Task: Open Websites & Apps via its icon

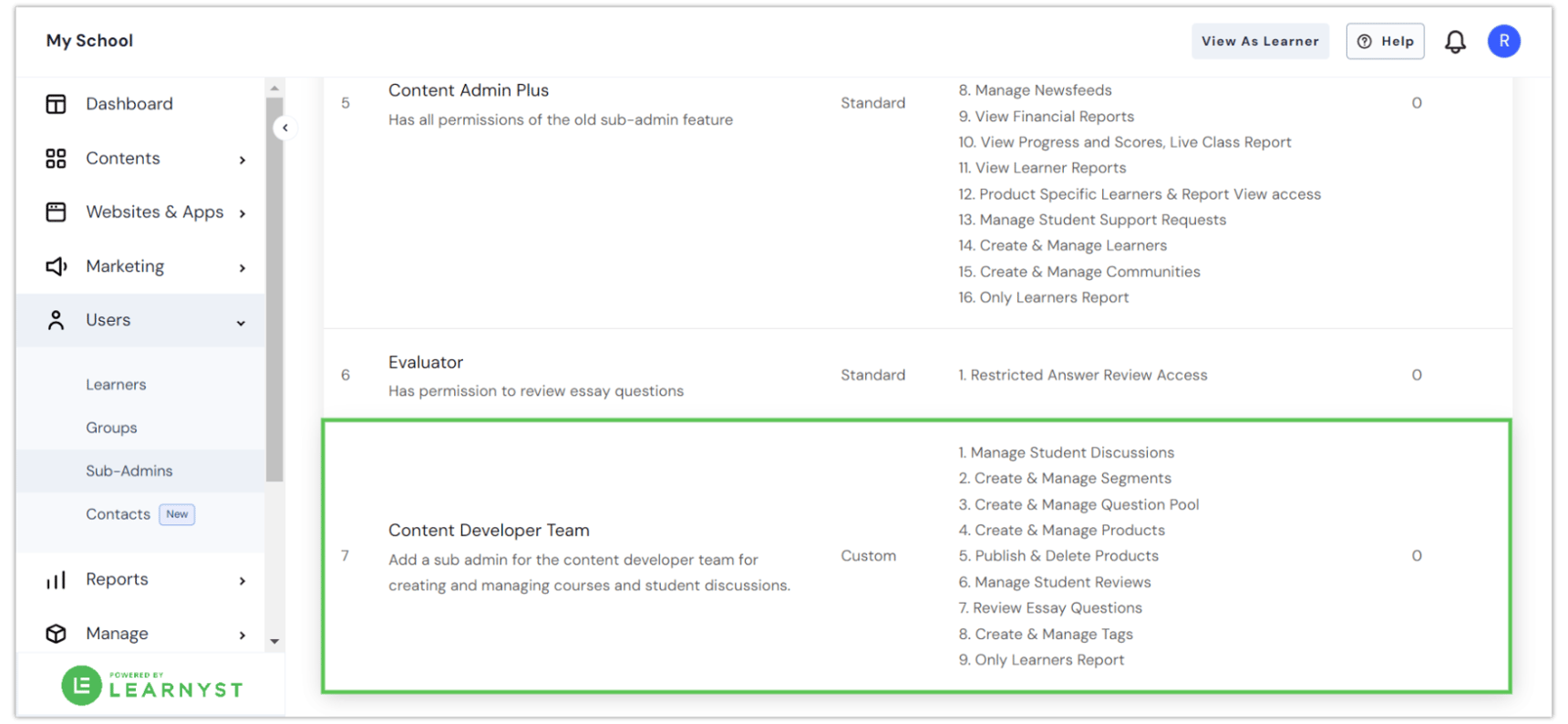Action: pyautogui.click(x=56, y=212)
